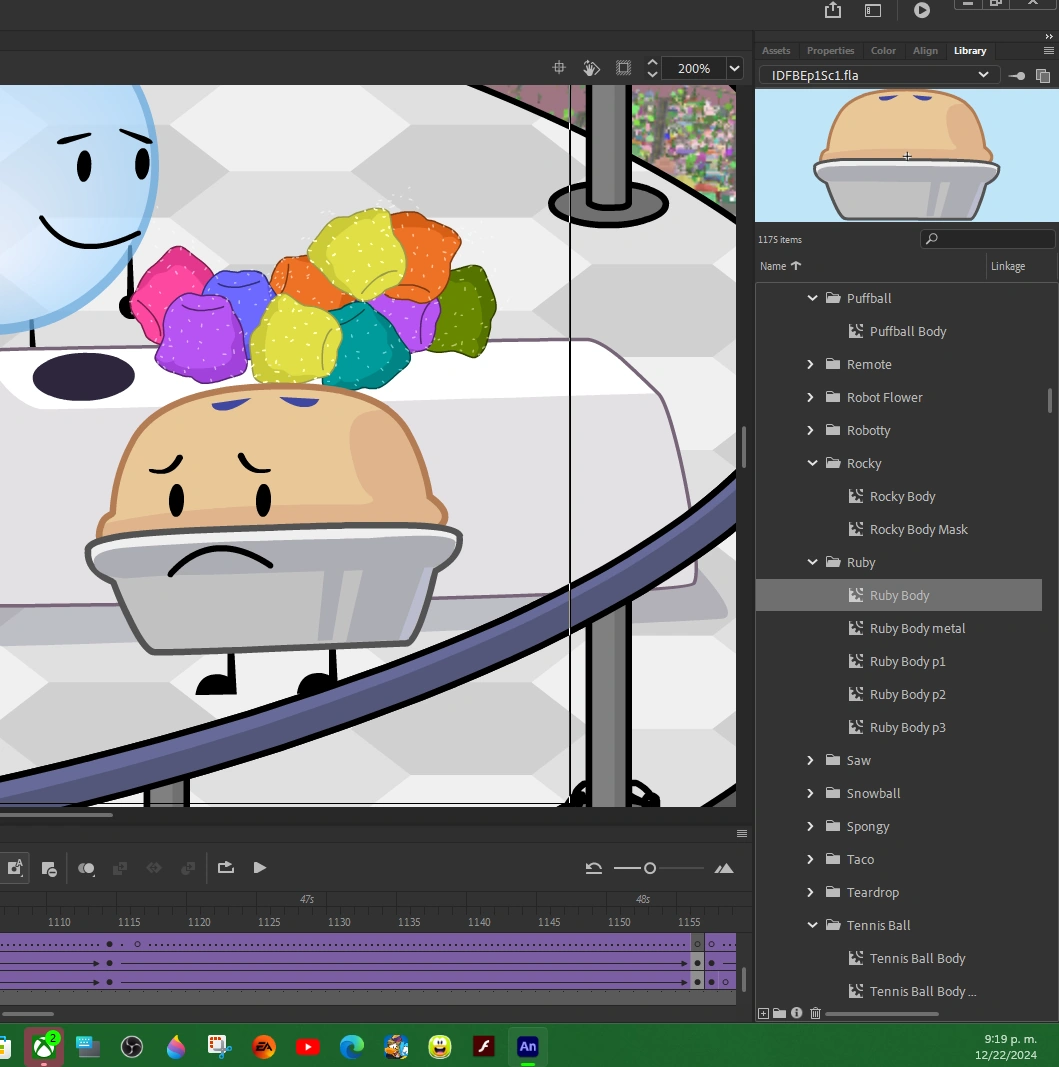
Task: Activate the Rotate Stage tool icon
Action: pyautogui.click(x=591, y=68)
